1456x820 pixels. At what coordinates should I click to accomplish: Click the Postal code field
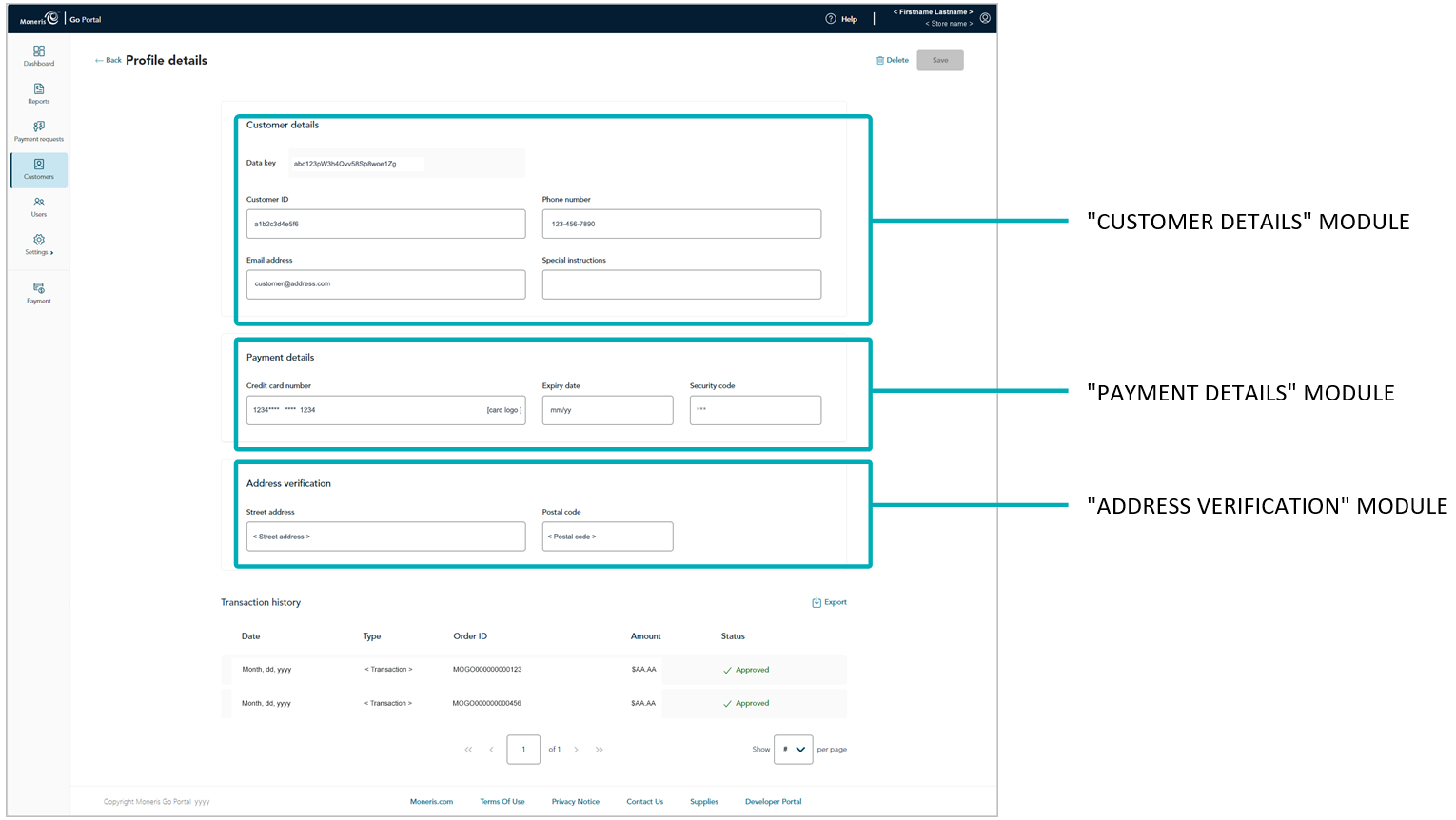point(607,537)
